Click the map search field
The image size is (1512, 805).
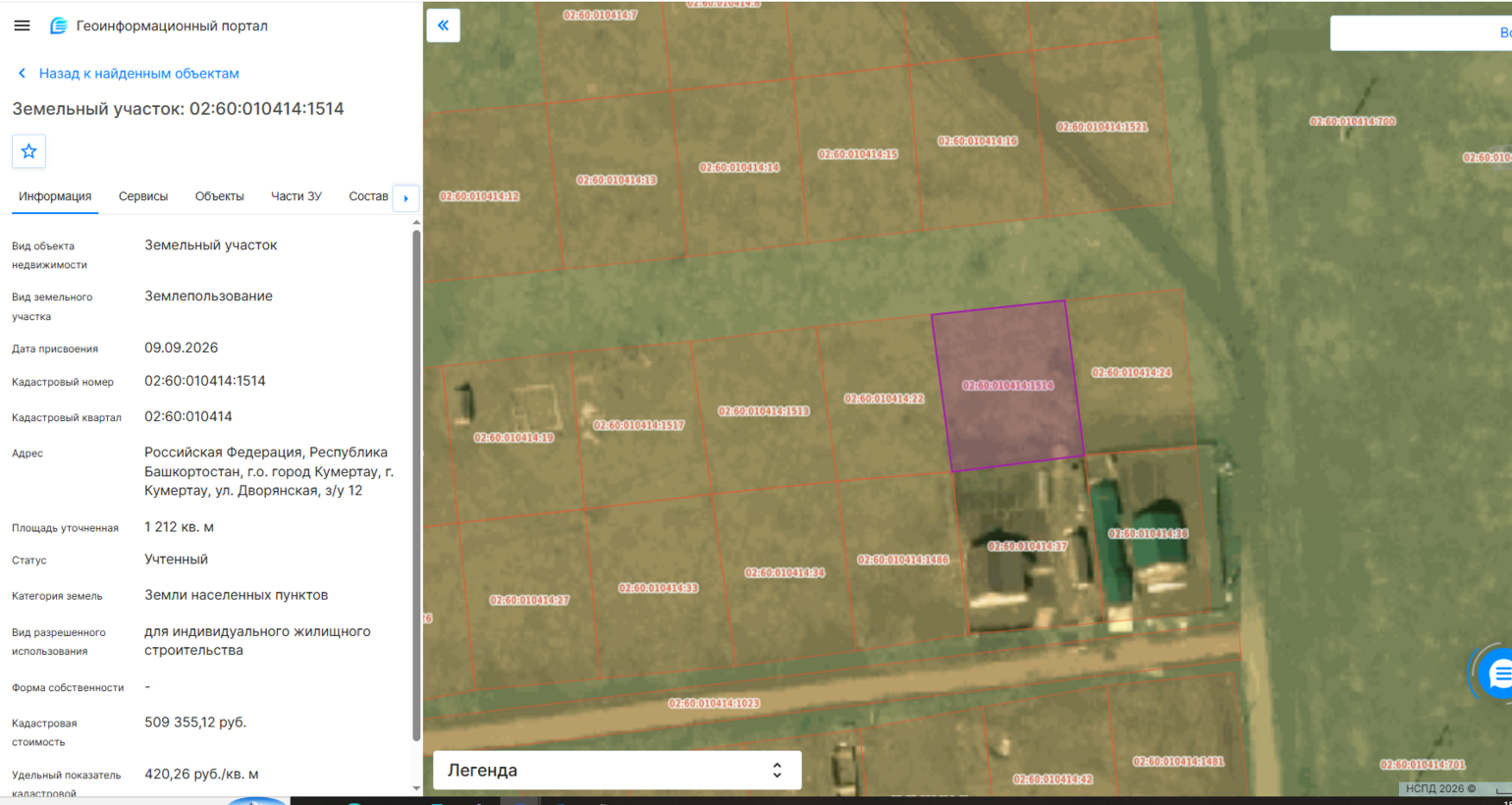click(1421, 33)
